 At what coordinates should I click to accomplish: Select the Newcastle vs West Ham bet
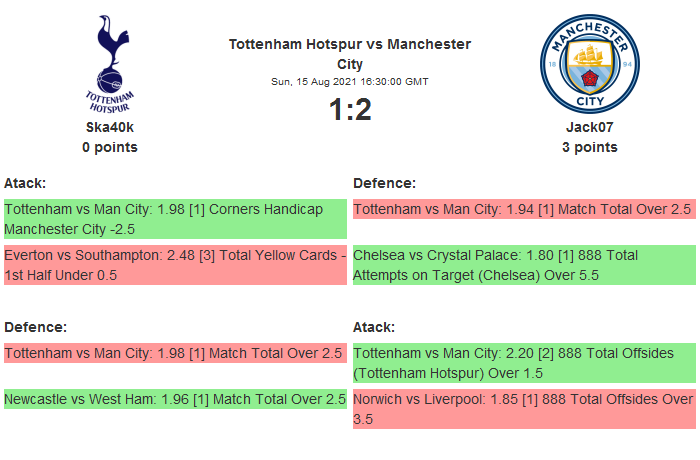[175, 399]
